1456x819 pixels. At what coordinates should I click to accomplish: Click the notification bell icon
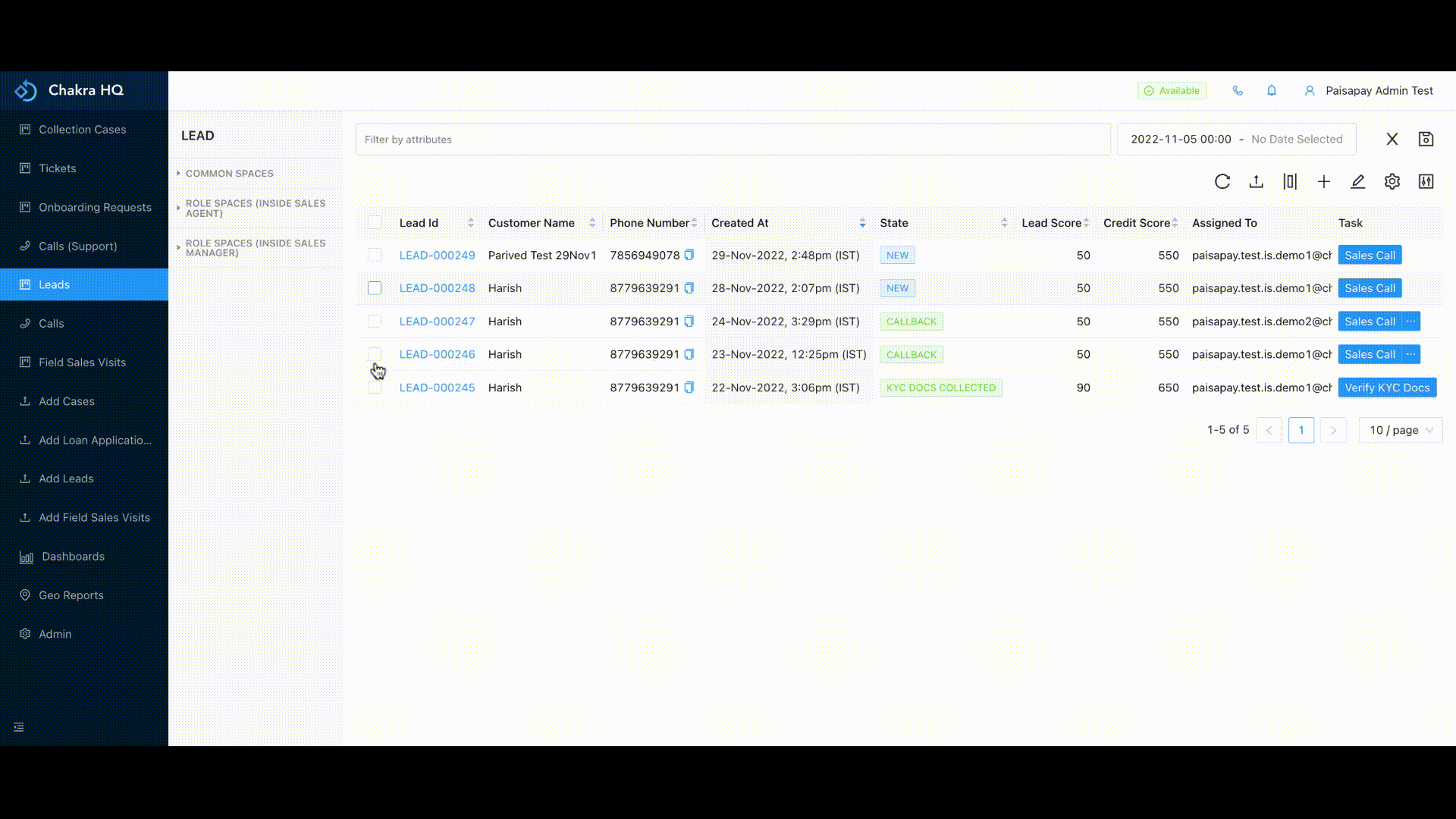[1272, 91]
